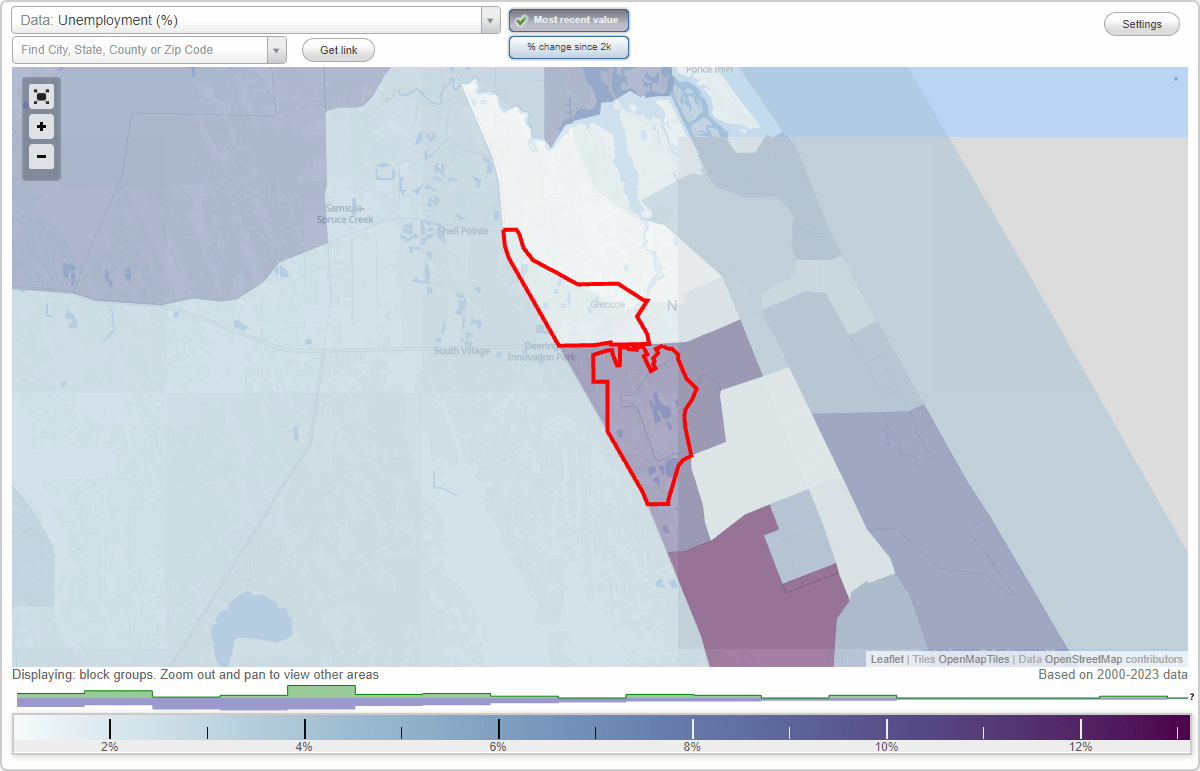Enable the % change since 2k option
This screenshot has height=771, width=1200.
pos(568,46)
